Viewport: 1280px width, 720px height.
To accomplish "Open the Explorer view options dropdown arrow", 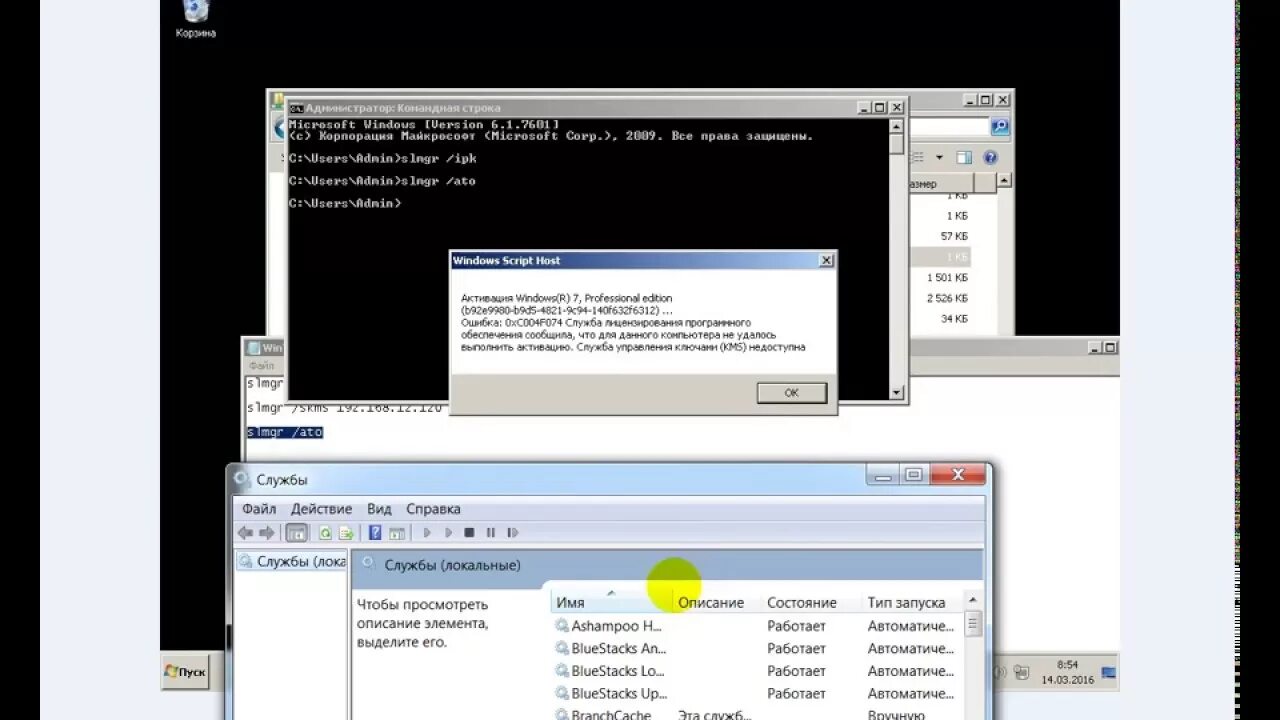I will tap(939, 158).
